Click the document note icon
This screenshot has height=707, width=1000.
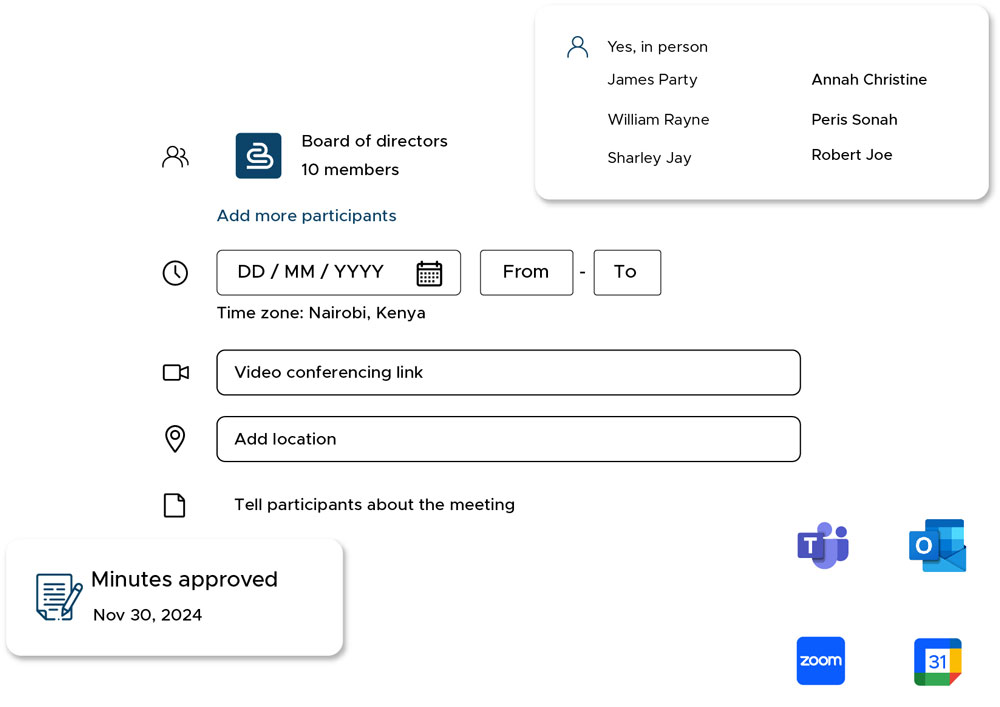(x=175, y=506)
